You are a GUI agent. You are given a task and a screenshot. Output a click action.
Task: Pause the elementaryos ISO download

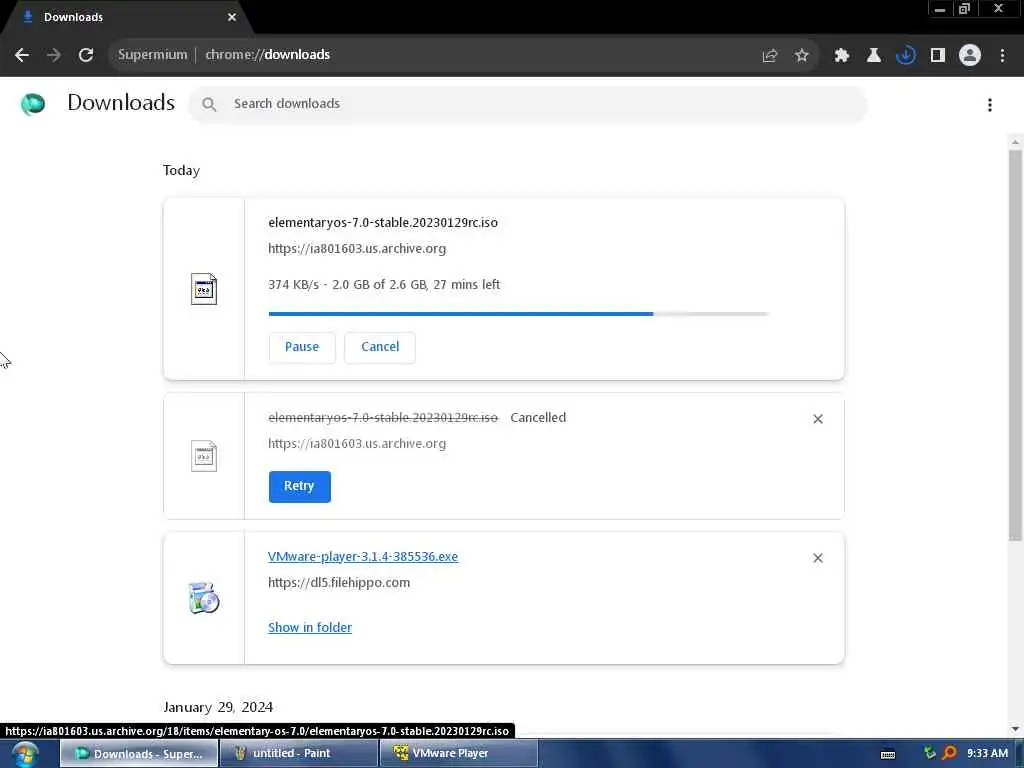pyautogui.click(x=302, y=347)
